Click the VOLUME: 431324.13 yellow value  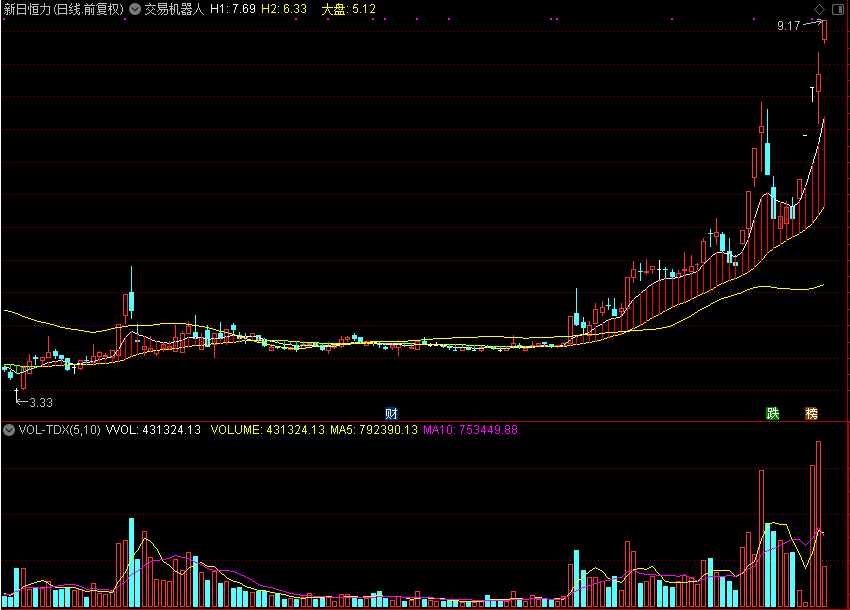(x=267, y=430)
